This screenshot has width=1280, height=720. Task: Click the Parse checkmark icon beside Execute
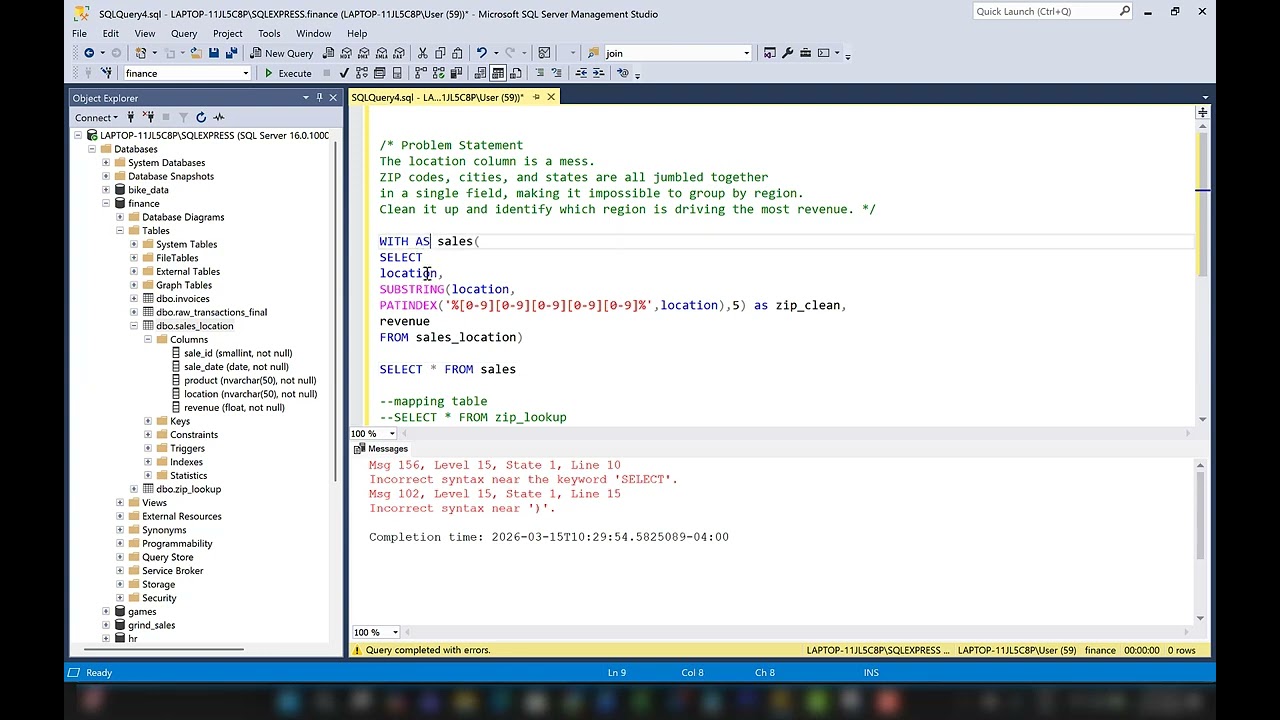click(344, 73)
